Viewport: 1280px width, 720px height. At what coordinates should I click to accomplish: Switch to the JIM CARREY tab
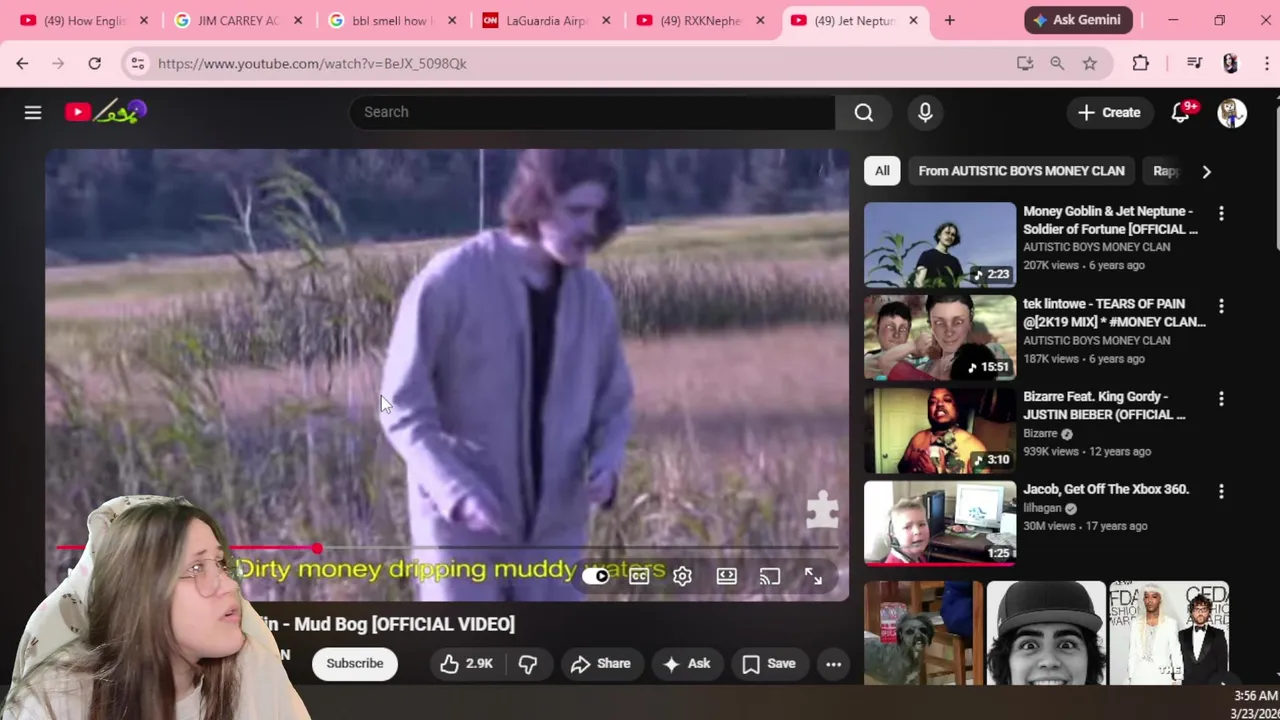pos(238,20)
